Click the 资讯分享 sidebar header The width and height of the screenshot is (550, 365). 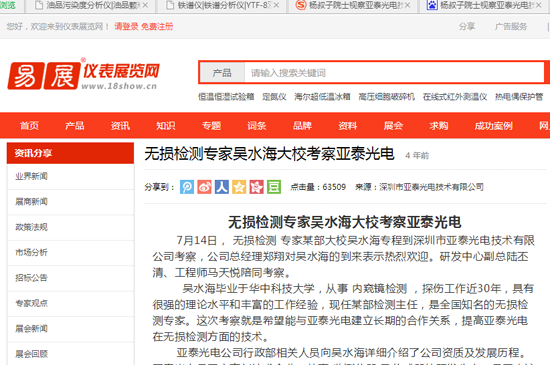pos(70,153)
